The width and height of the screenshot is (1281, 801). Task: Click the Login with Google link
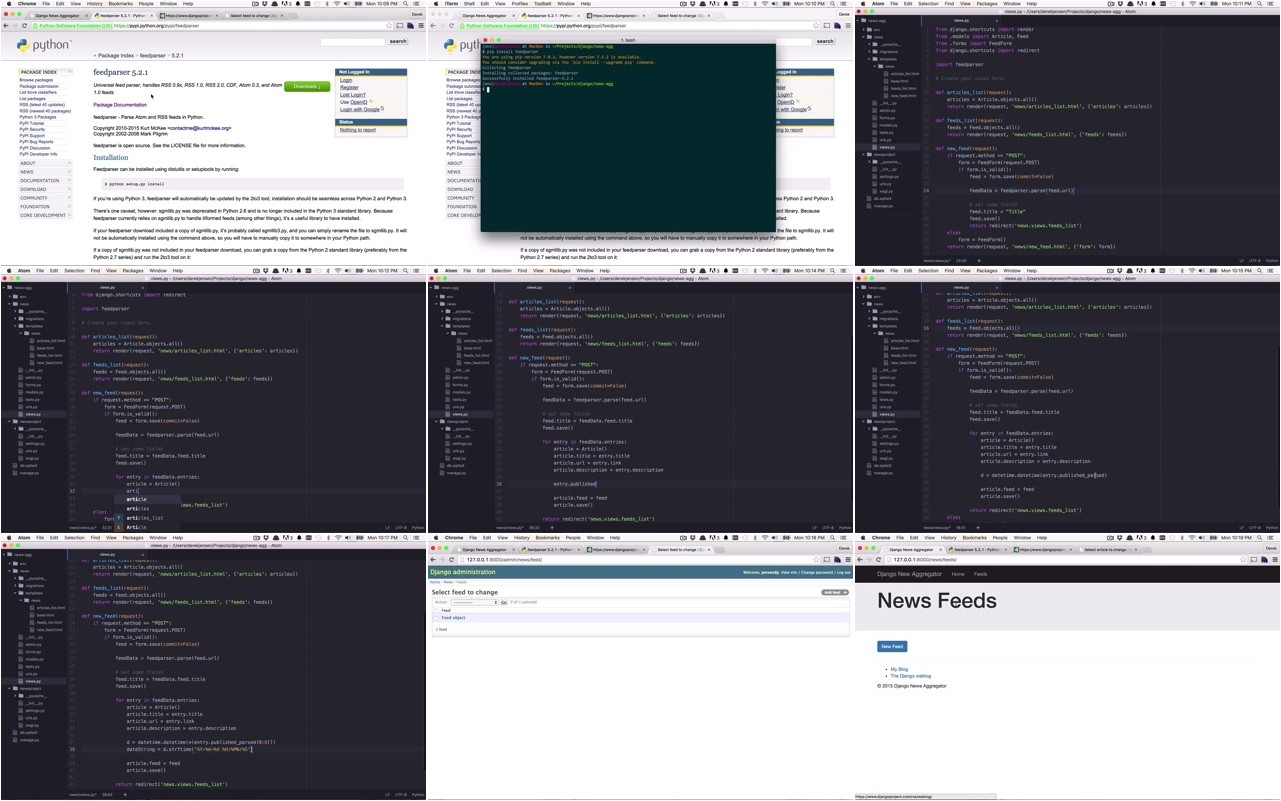pos(360,109)
